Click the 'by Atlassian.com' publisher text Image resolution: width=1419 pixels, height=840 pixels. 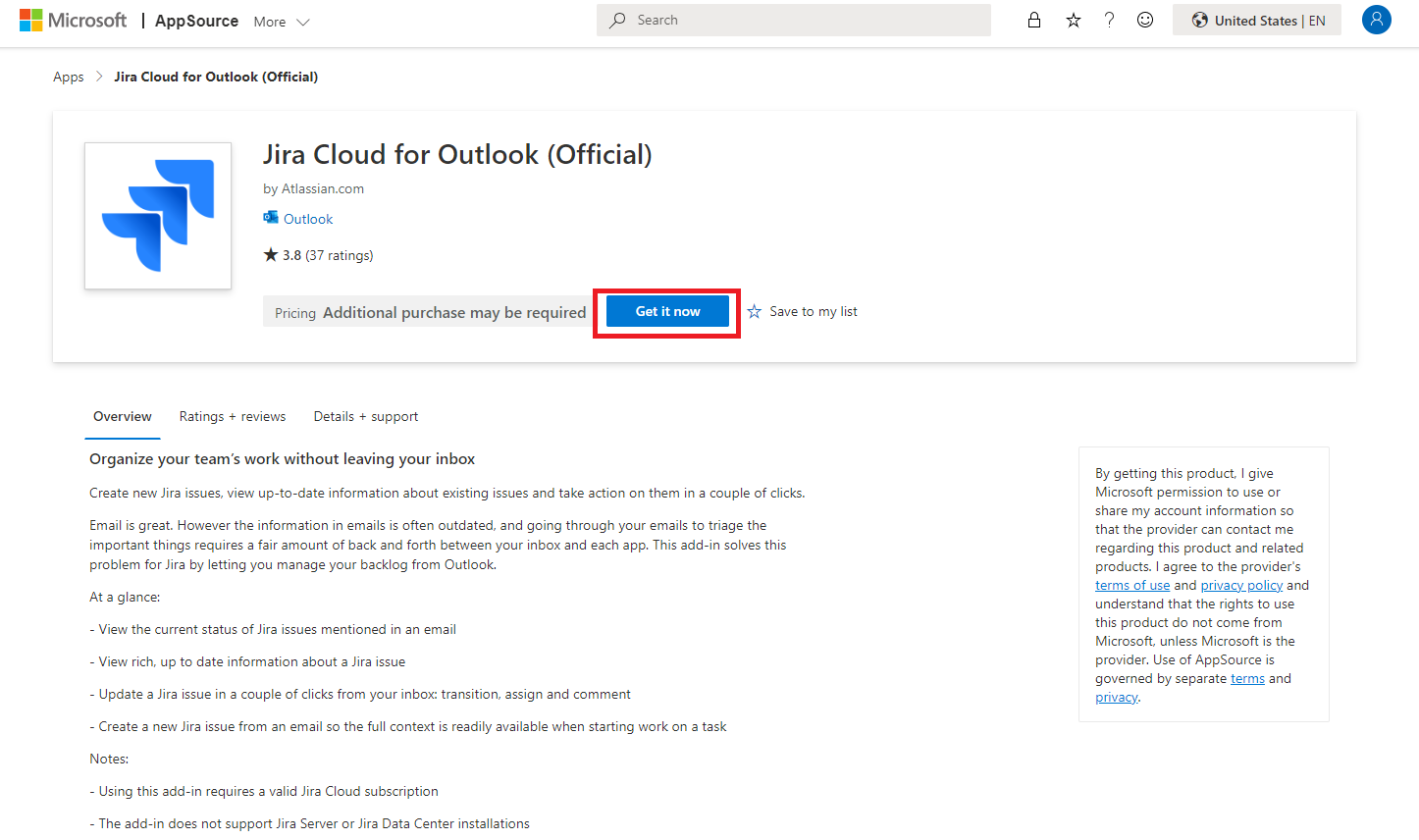tap(313, 188)
